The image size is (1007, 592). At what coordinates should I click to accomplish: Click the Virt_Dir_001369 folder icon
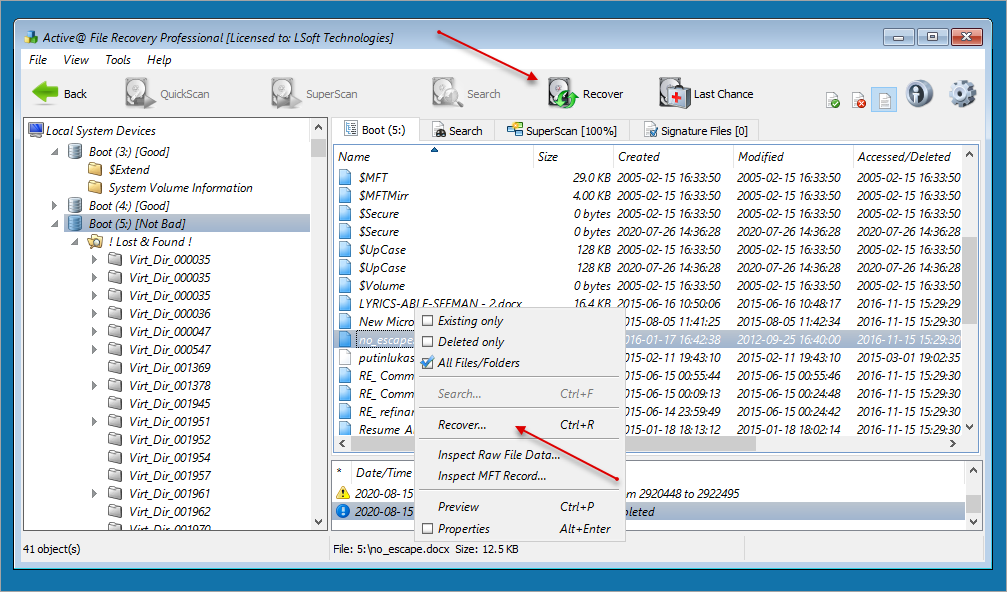pyautogui.click(x=116, y=367)
